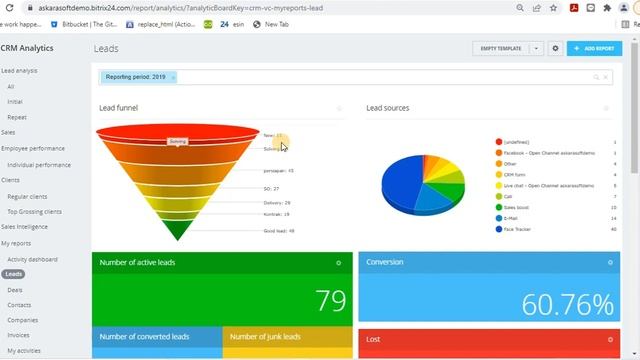Open Deals under My reports
640x360 pixels.
(15, 290)
